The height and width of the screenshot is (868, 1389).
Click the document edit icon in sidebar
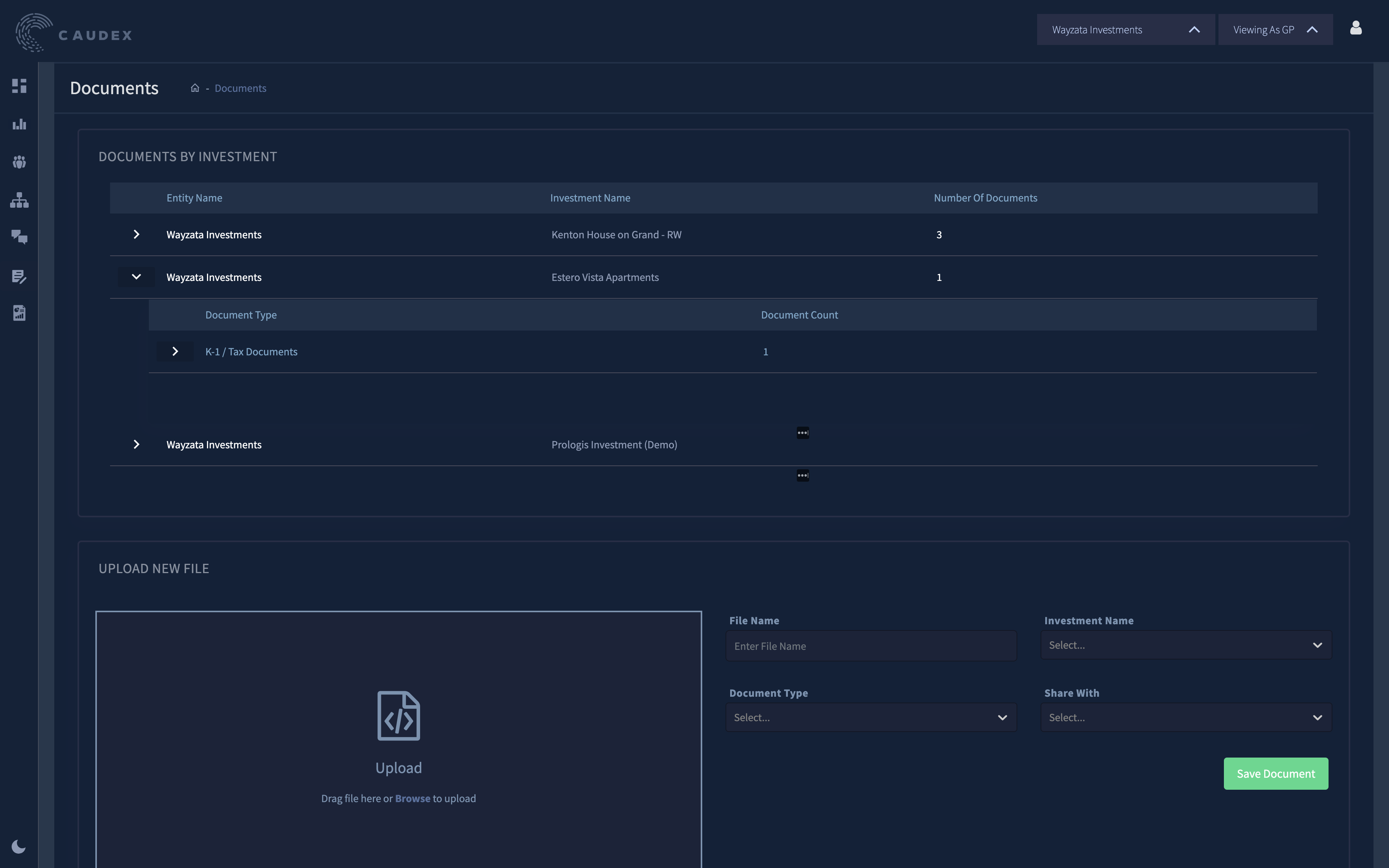tap(19, 276)
